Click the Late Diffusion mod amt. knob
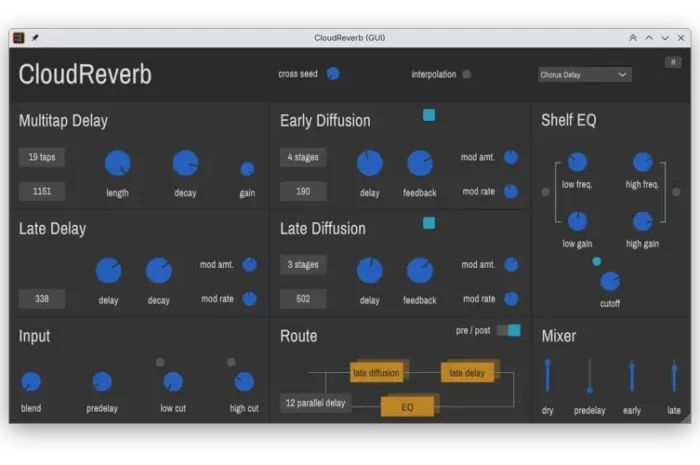This screenshot has width=700, height=465. click(511, 265)
